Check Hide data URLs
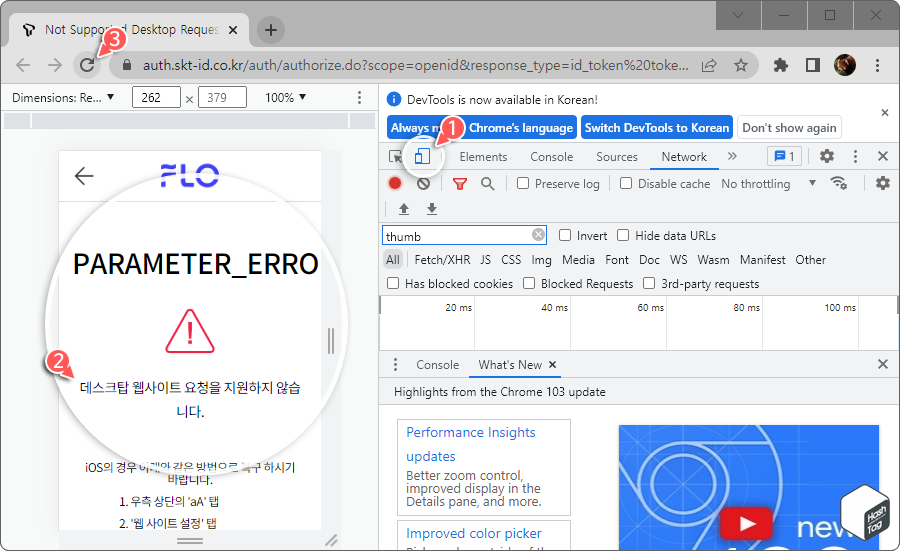The image size is (900, 551). coord(623,235)
